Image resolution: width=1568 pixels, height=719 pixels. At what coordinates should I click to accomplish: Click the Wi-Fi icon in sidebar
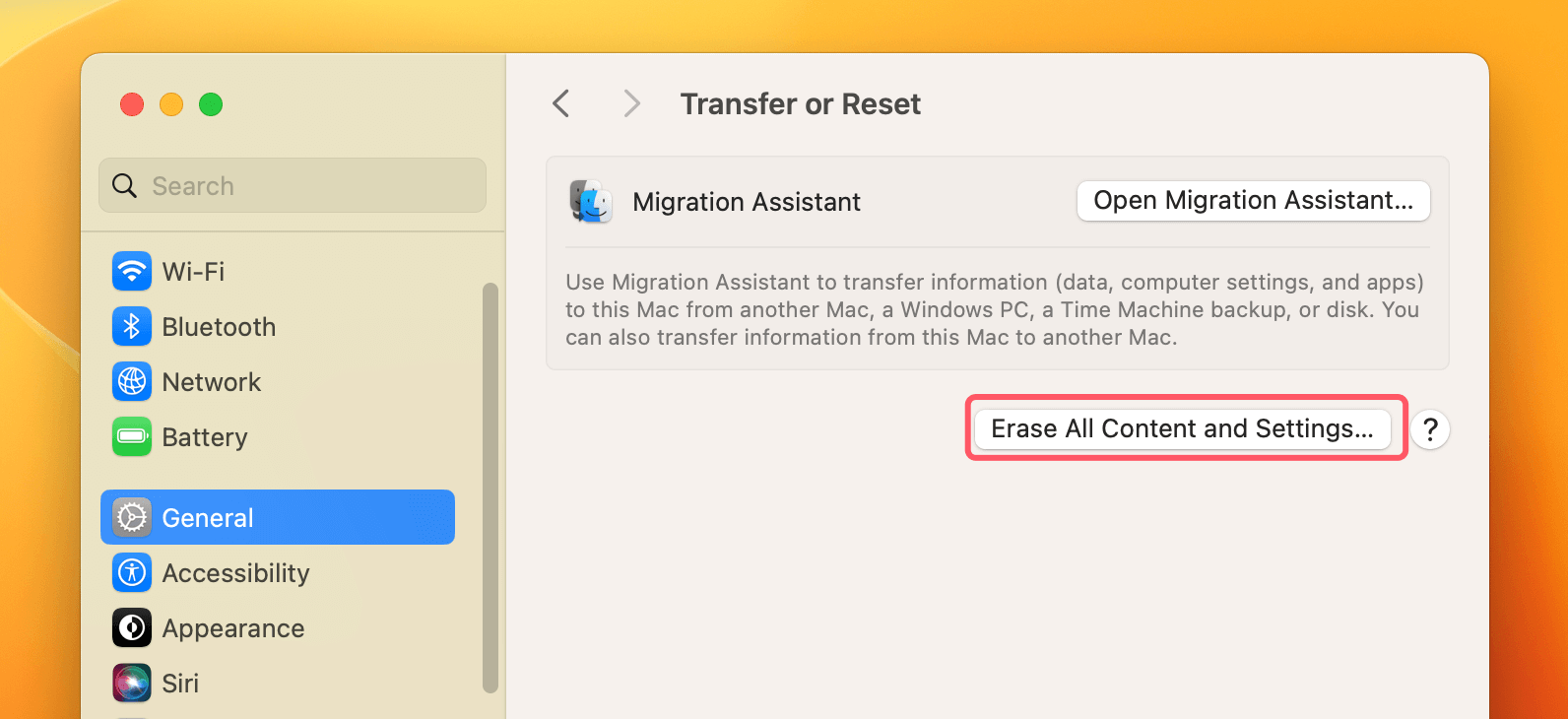pos(132,271)
